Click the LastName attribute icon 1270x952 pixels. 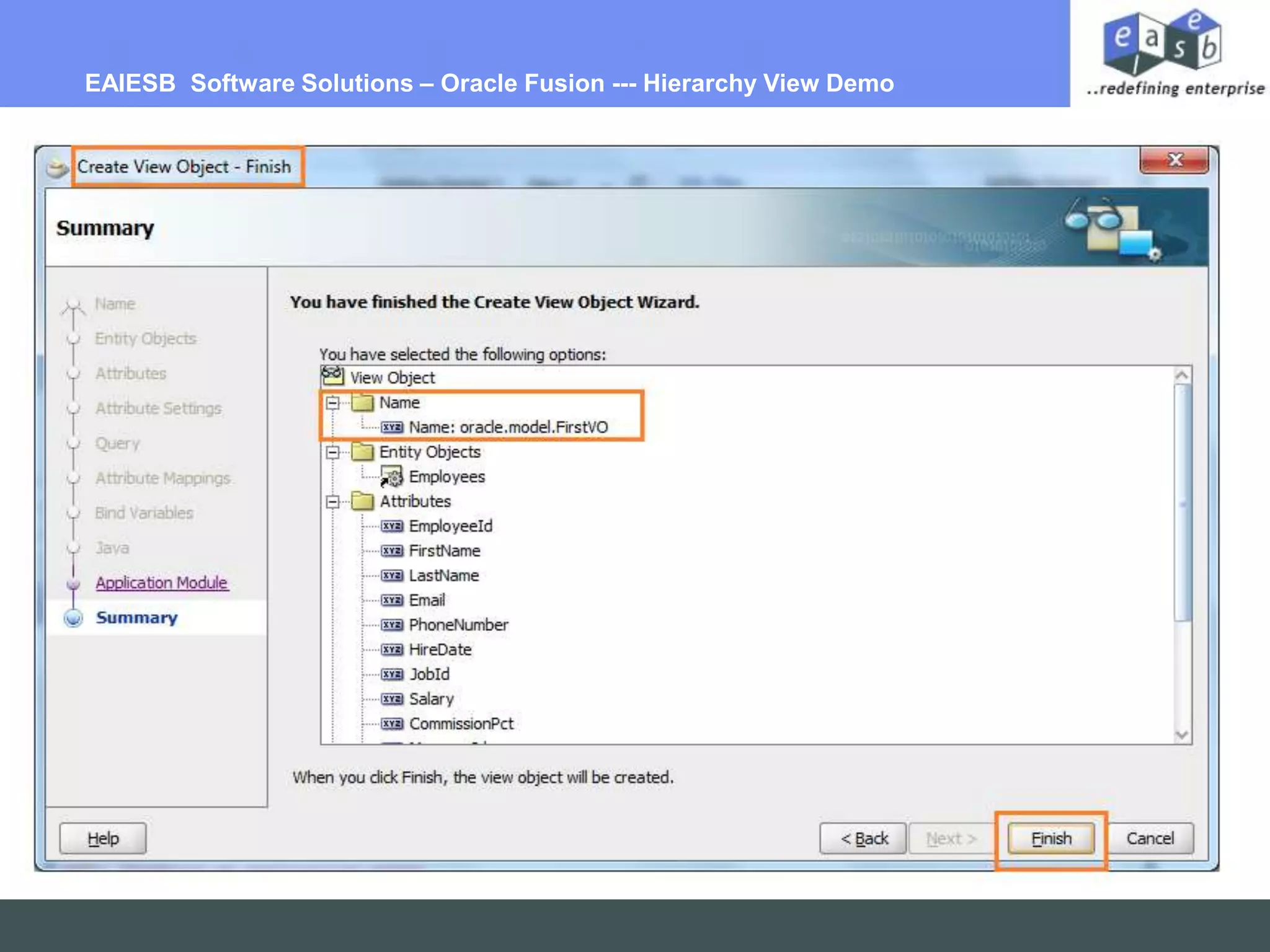pyautogui.click(x=392, y=576)
